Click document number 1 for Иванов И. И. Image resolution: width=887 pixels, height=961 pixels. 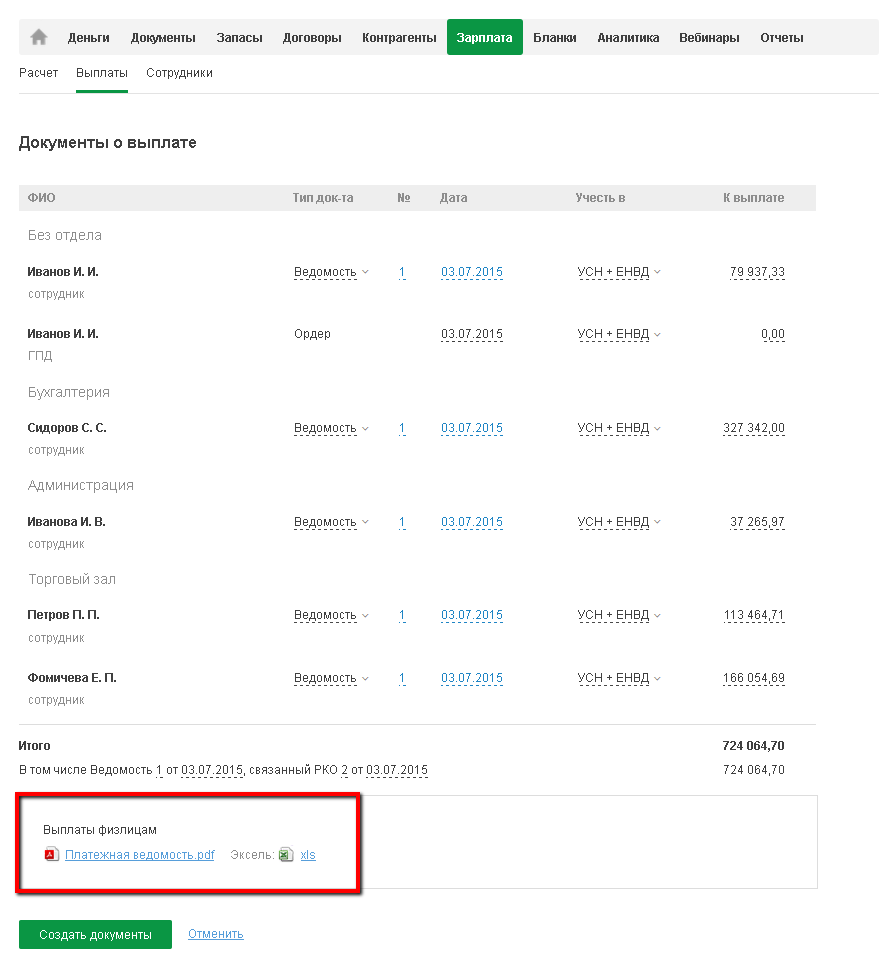click(x=402, y=272)
